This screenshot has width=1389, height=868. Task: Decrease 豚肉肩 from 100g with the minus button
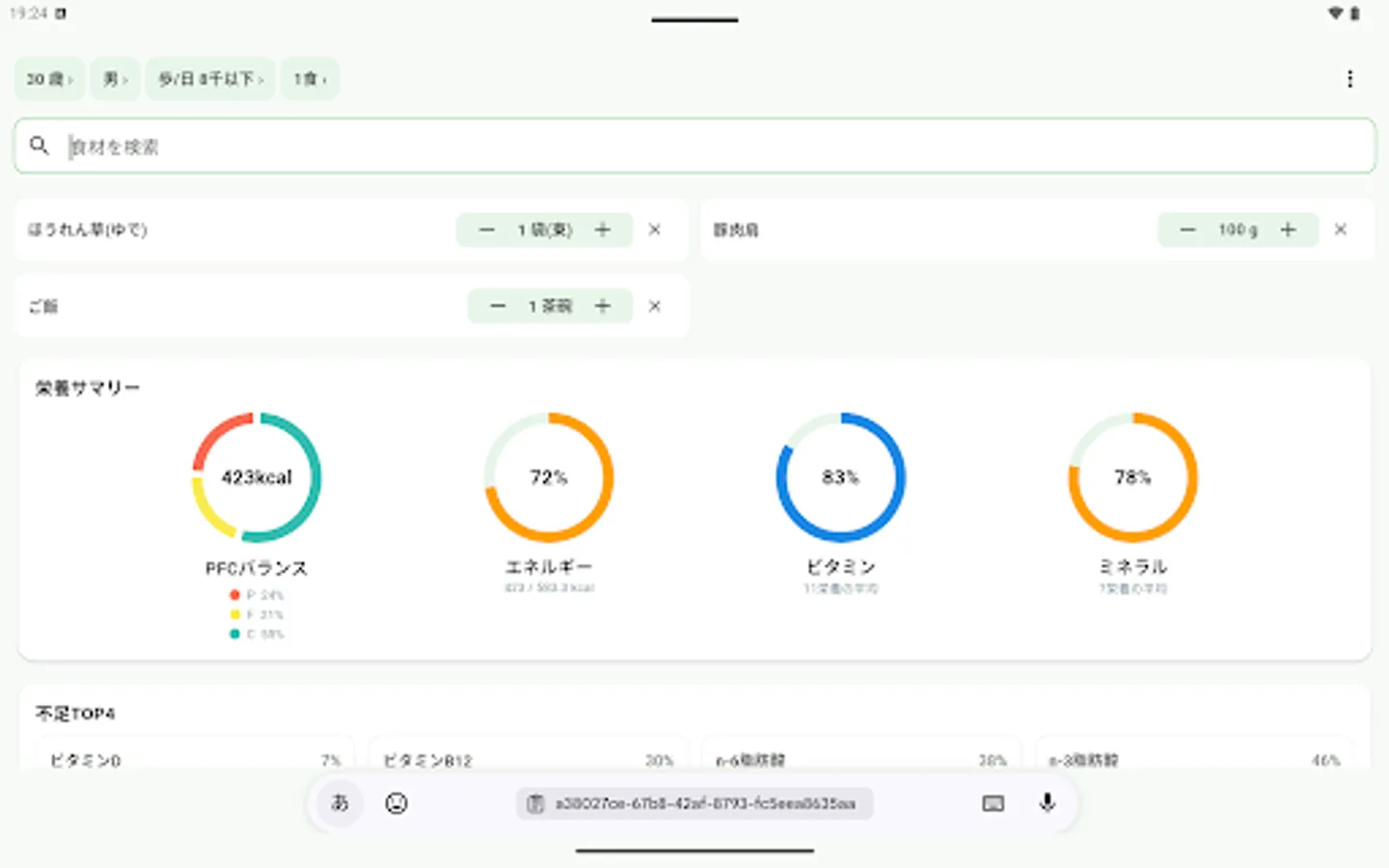(1187, 230)
